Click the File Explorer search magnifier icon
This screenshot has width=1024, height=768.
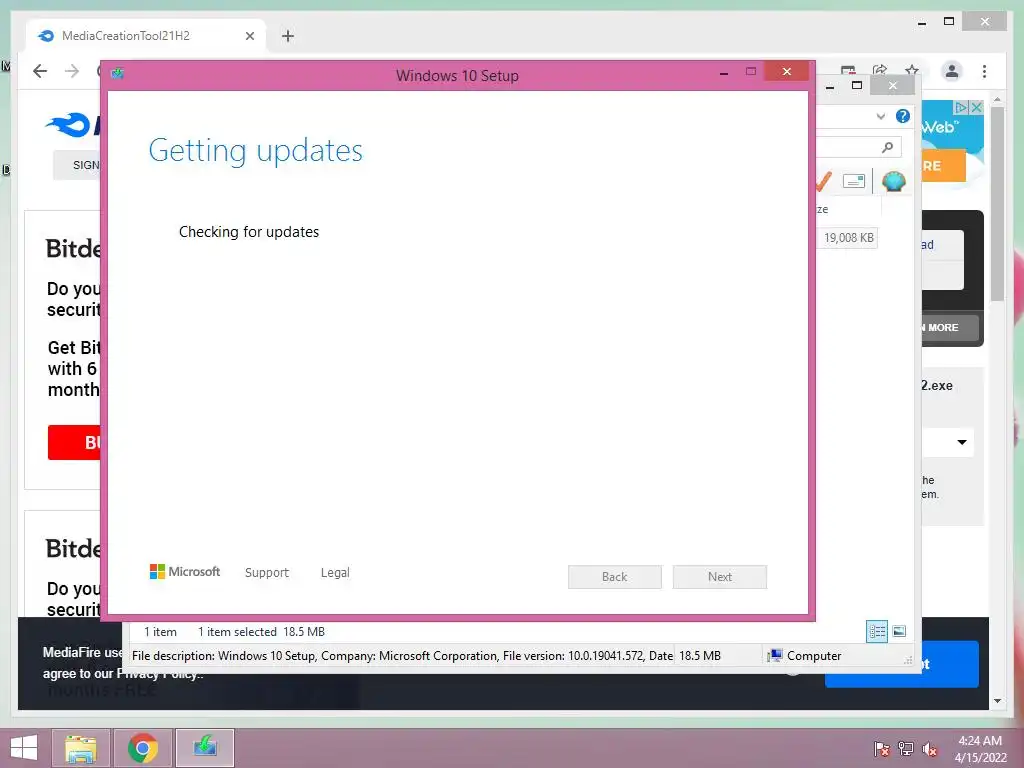(888, 147)
